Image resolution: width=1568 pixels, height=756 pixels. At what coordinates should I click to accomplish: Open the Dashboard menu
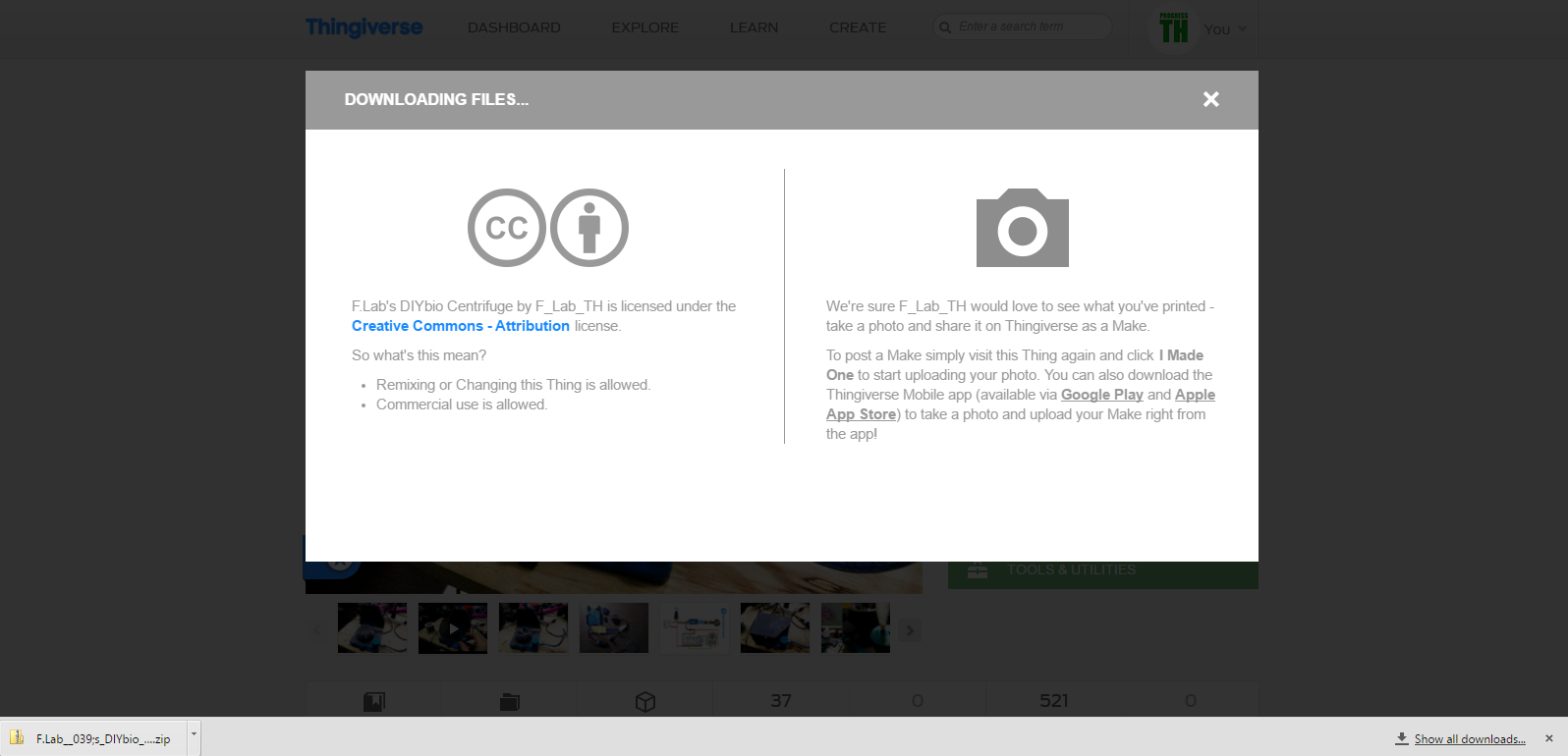(514, 27)
